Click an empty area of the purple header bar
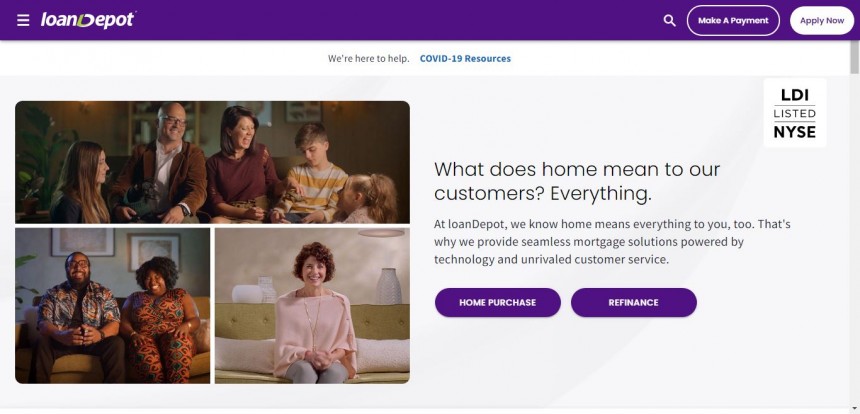This screenshot has width=860, height=414. [395, 20]
